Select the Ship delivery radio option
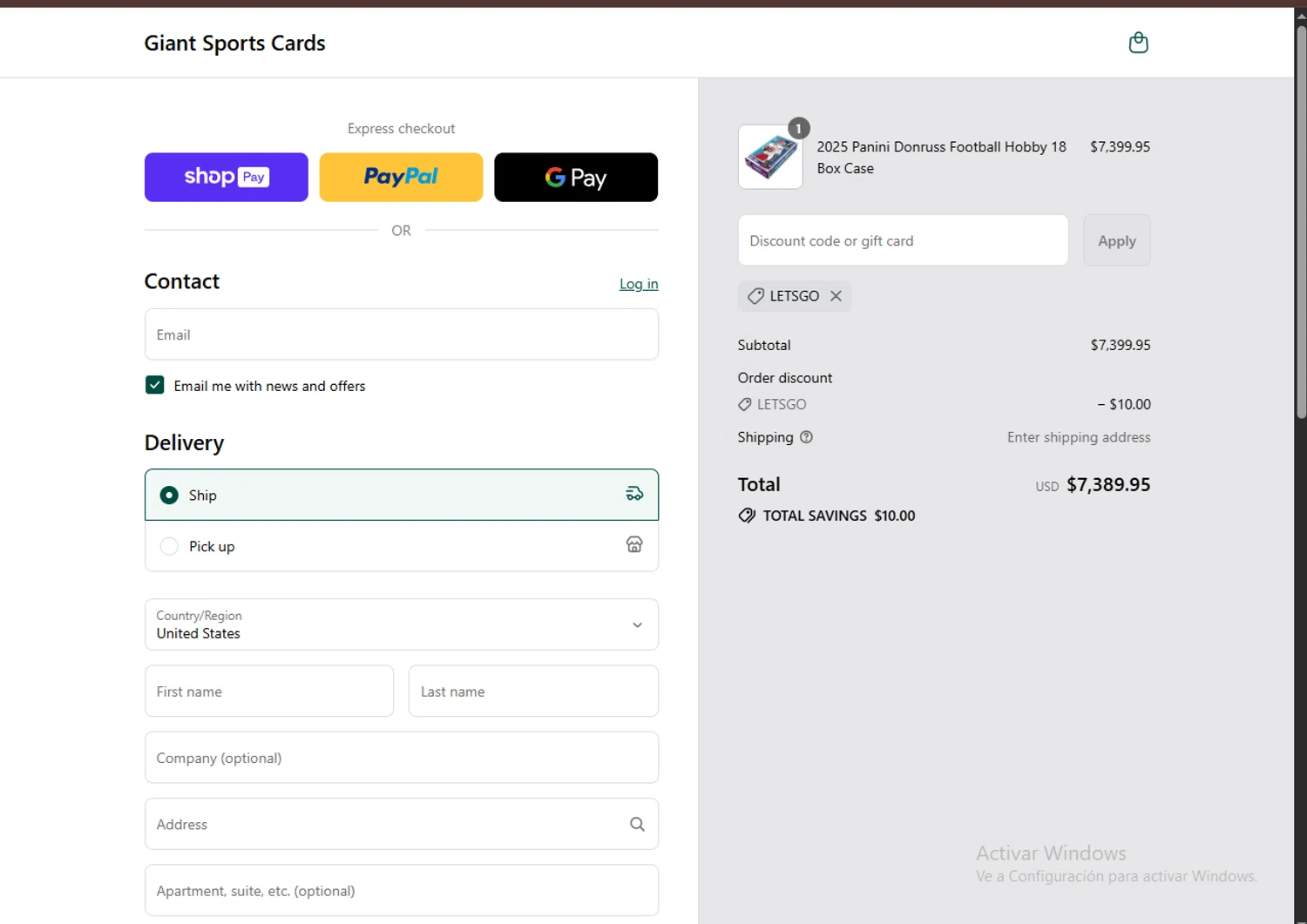 click(169, 495)
